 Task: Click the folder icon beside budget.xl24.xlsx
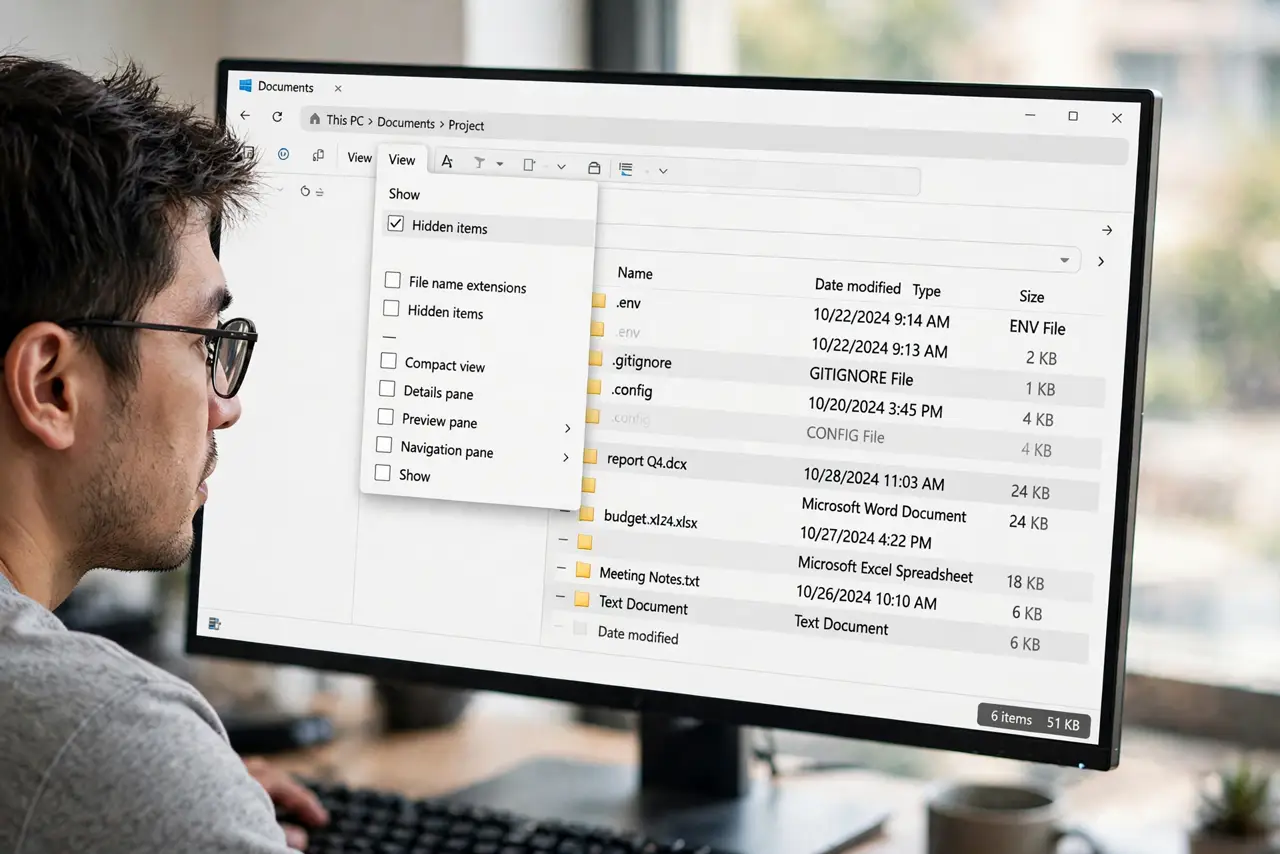586,513
